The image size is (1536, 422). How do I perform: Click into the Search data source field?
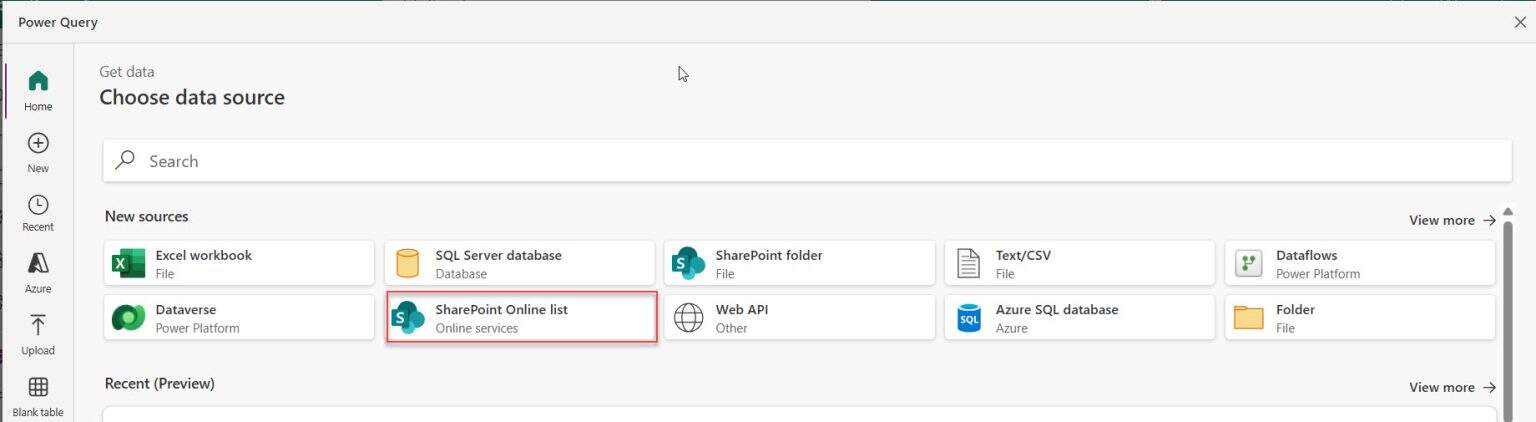[x=807, y=160]
